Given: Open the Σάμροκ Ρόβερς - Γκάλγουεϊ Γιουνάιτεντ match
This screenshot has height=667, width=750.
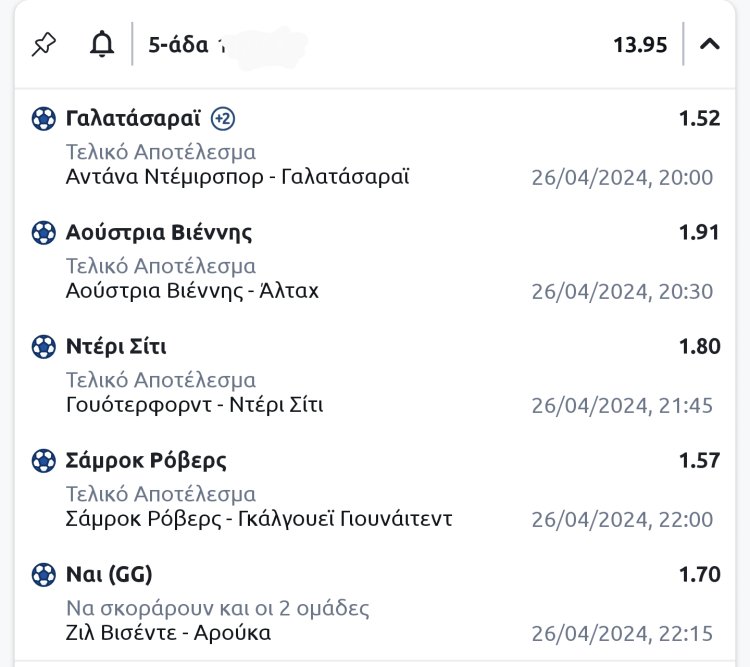Looking at the screenshot, I should point(258,519).
